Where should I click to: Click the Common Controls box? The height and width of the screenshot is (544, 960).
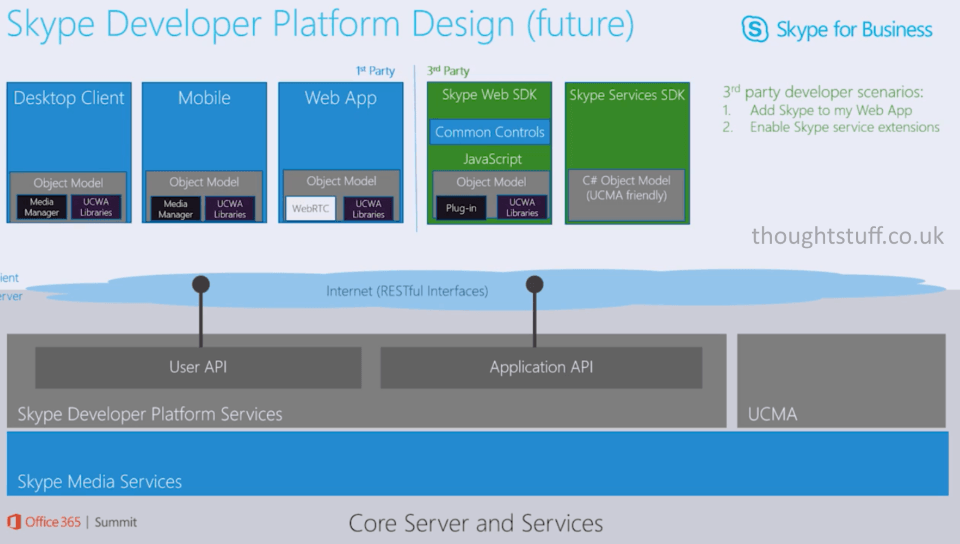[489, 132]
